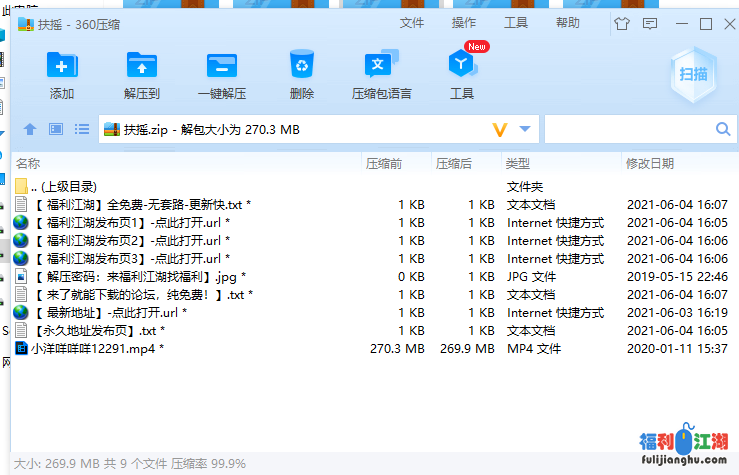This screenshot has height=475, width=739.
Task: Click the orange V marker in the path bar
Action: click(x=500, y=130)
